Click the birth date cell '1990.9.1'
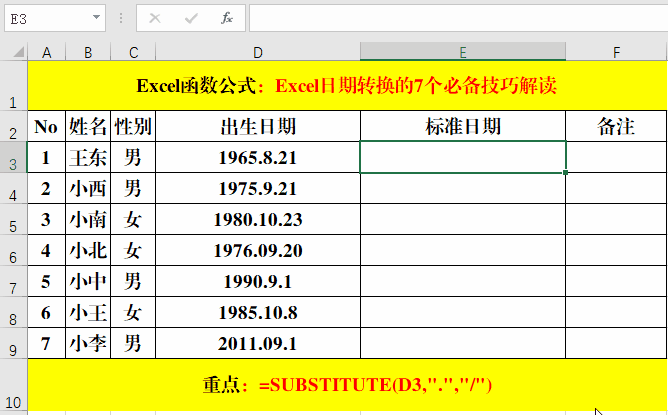Image resolution: width=668 pixels, height=415 pixels. [258, 282]
